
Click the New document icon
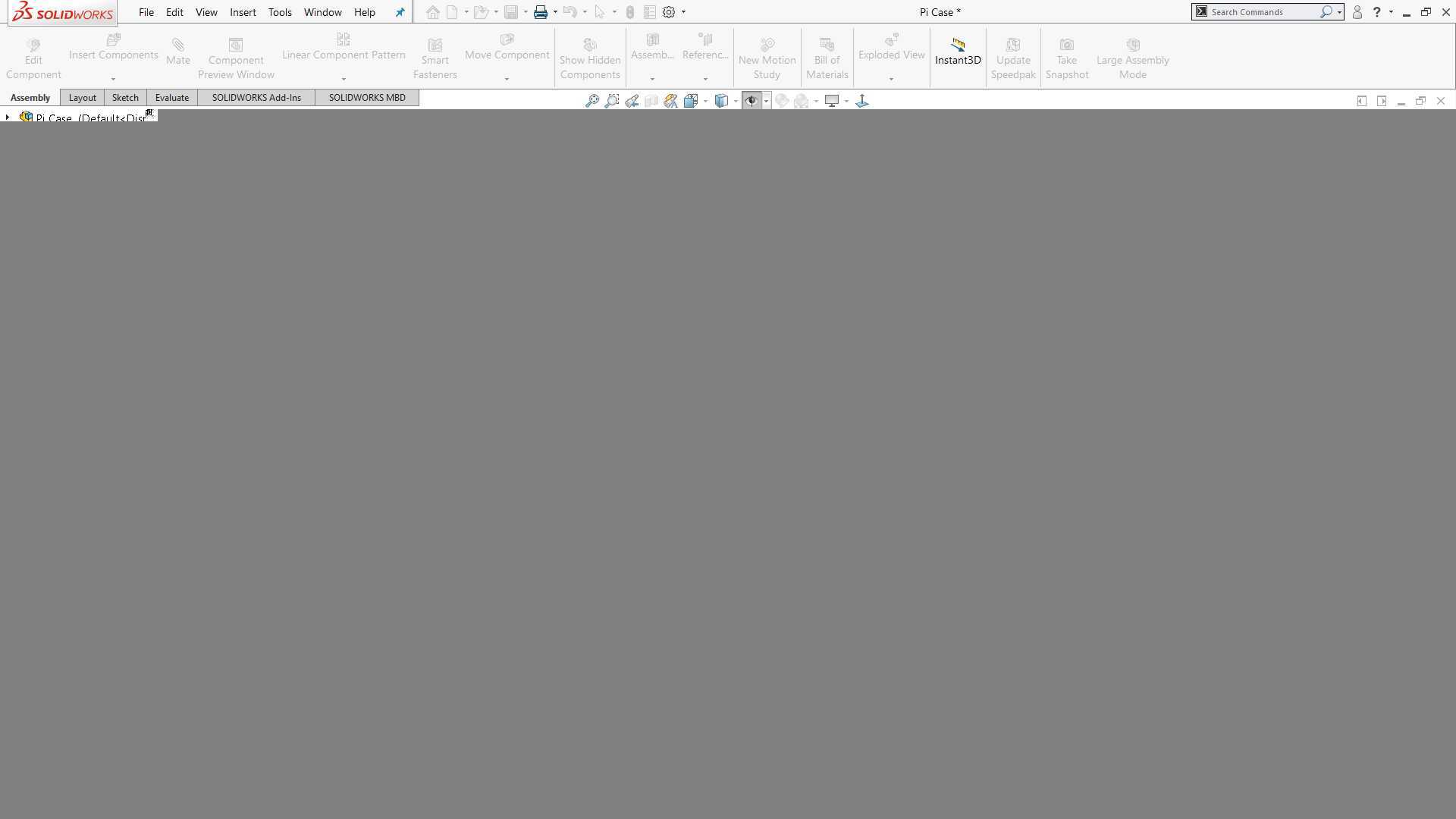pos(452,12)
